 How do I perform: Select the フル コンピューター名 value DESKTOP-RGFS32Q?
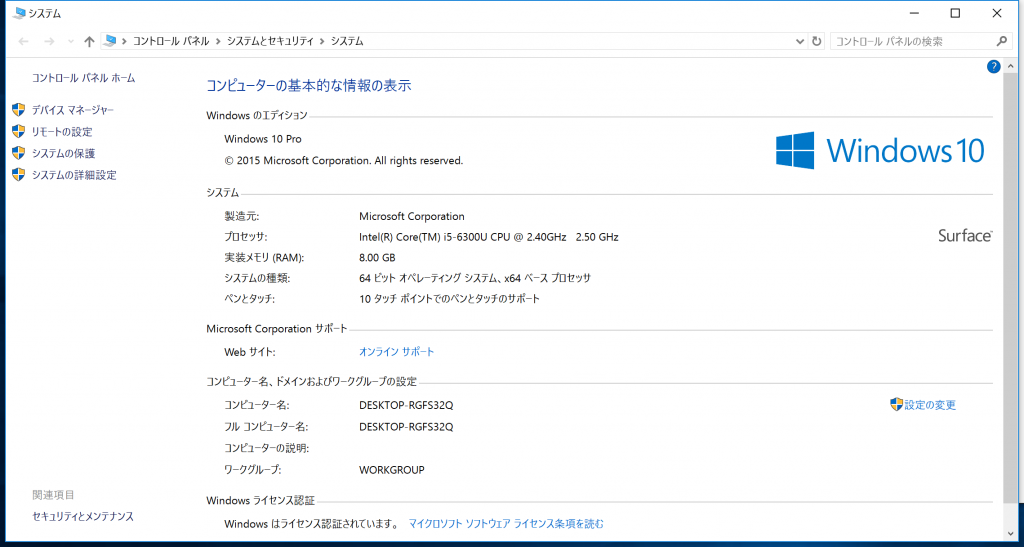406,427
